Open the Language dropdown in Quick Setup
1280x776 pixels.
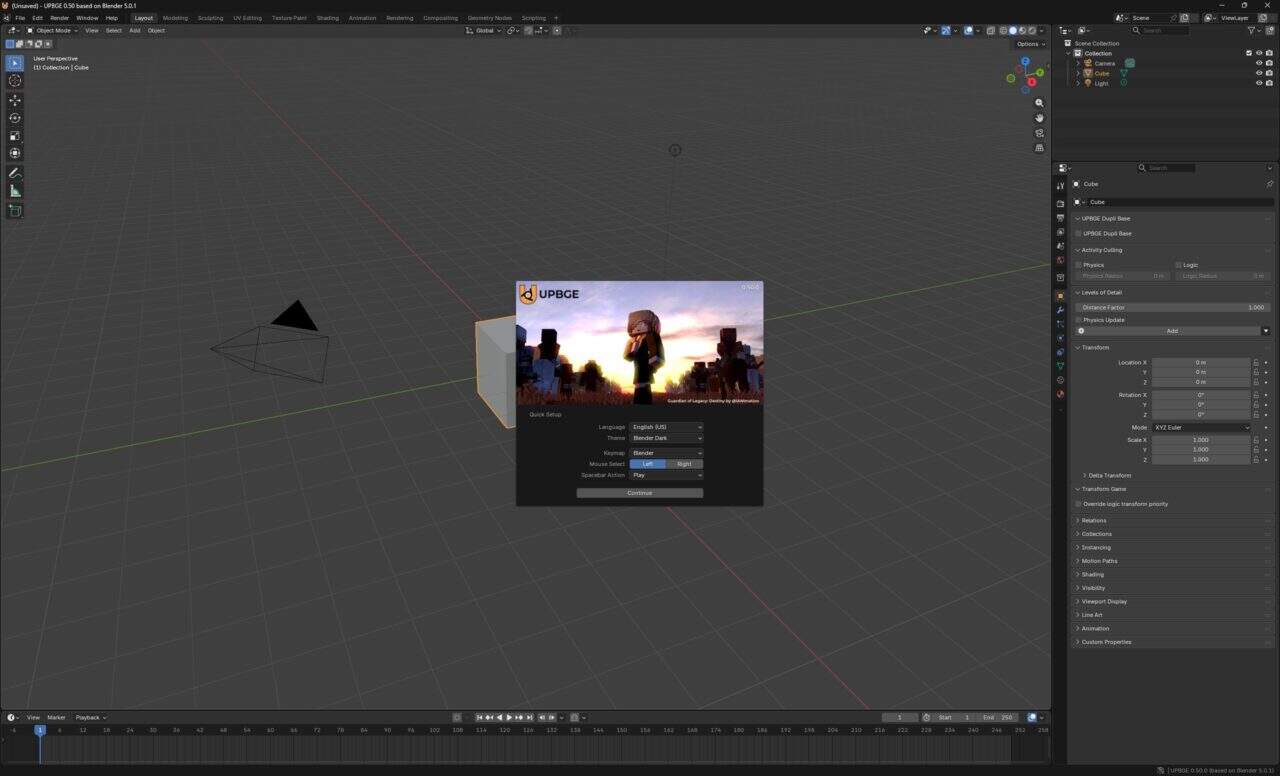click(x=666, y=427)
